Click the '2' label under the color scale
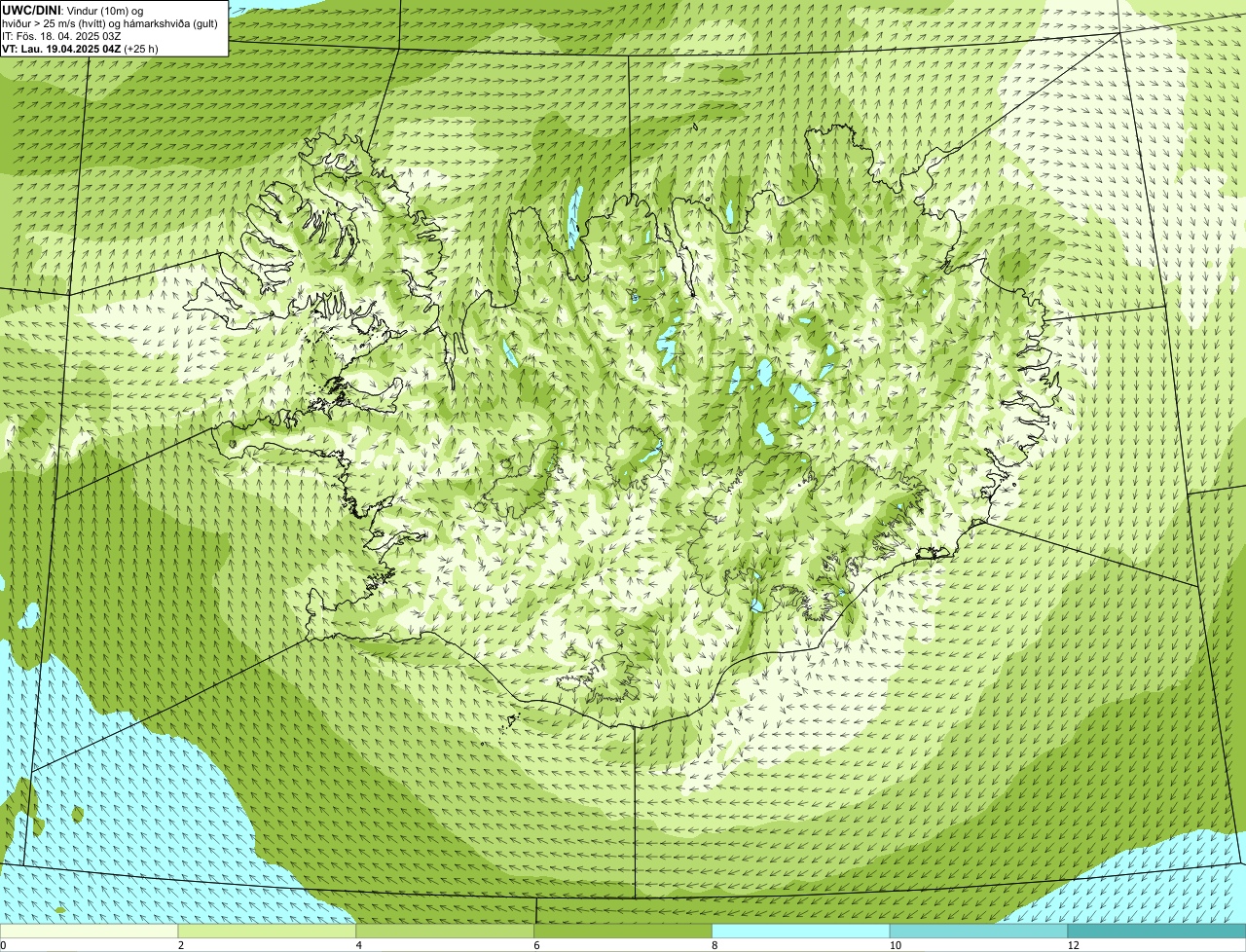This screenshot has width=1246, height=952. click(181, 945)
